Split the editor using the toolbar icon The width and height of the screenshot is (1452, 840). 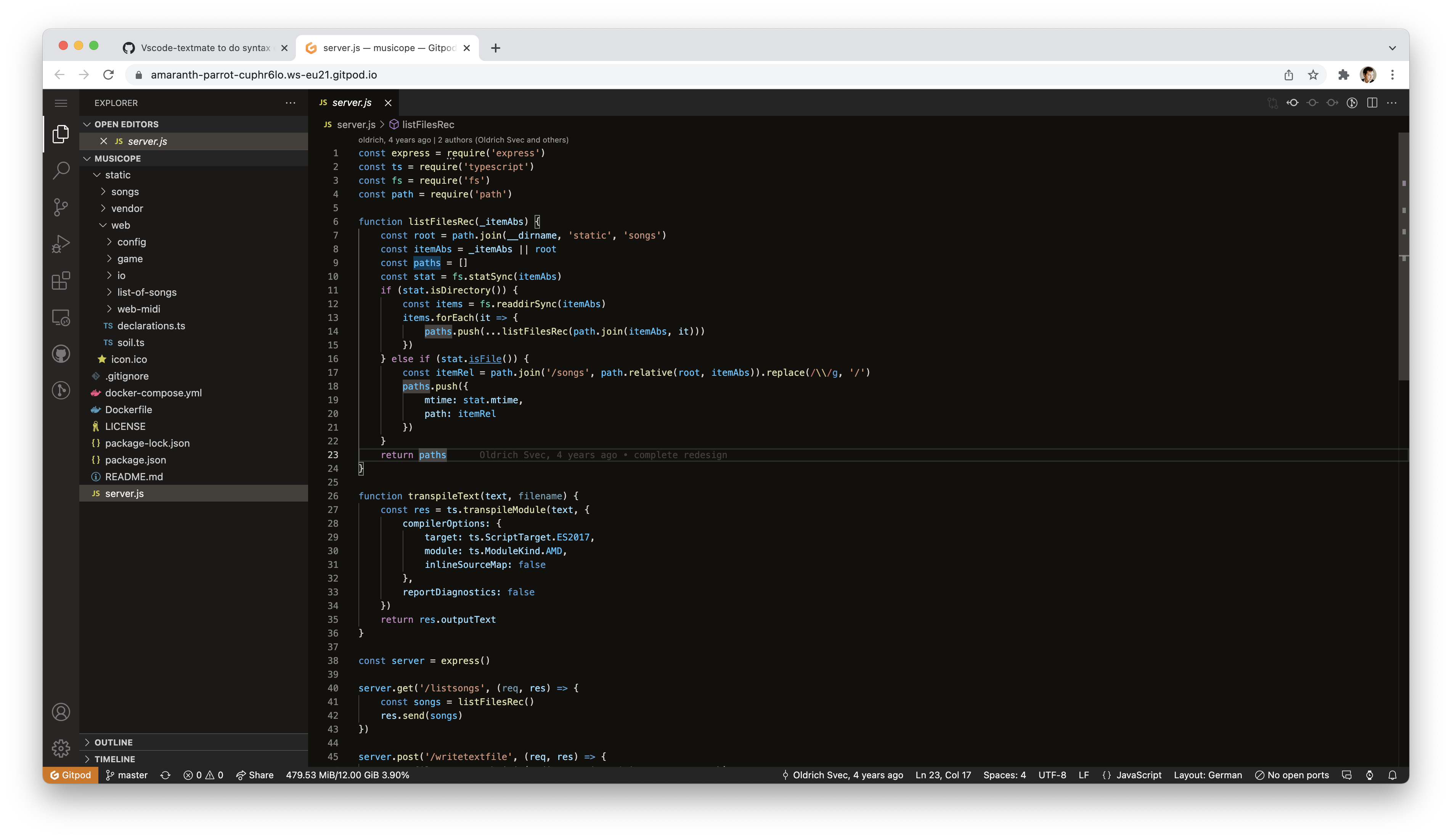pos(1372,103)
